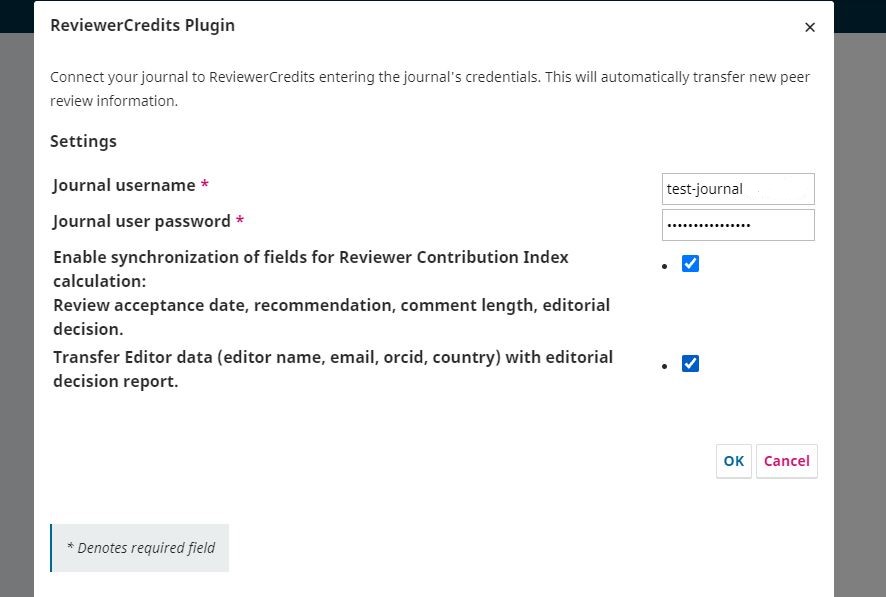This screenshot has height=597, width=886.
Task: Click the red asterisk beside Journal username
Action: pyautogui.click(x=205, y=186)
